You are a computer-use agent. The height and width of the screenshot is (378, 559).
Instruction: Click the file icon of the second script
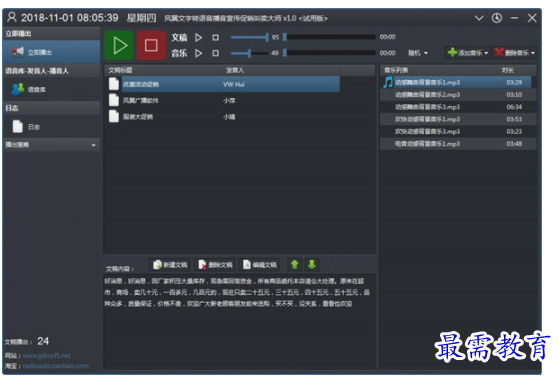pos(114,100)
